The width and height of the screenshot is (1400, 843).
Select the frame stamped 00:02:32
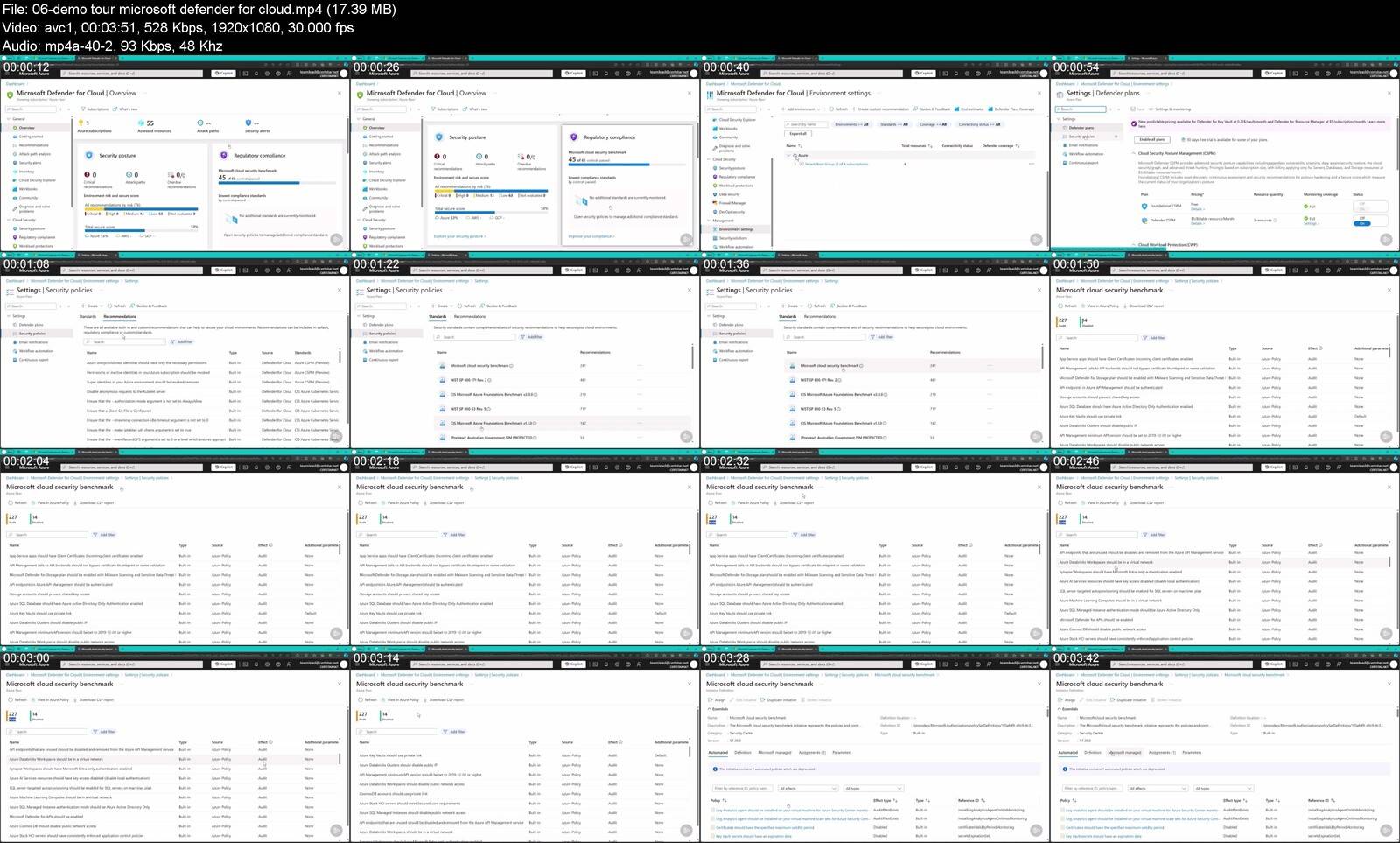coord(875,549)
